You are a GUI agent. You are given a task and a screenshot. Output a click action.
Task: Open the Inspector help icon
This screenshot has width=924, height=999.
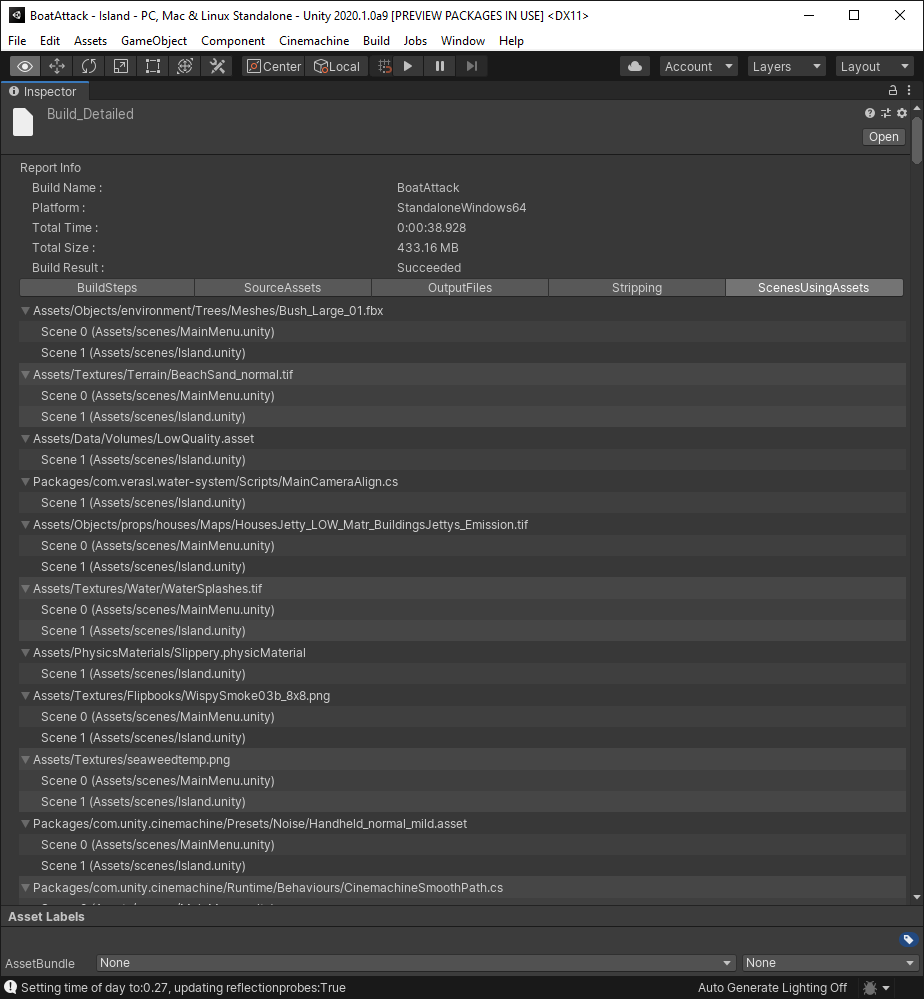click(870, 113)
